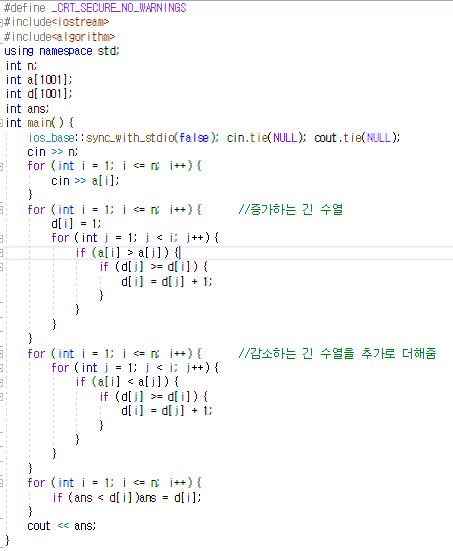Collapse the if (a[i] > a[j]) block
Viewport: 453px width, 551px height.
1,252
